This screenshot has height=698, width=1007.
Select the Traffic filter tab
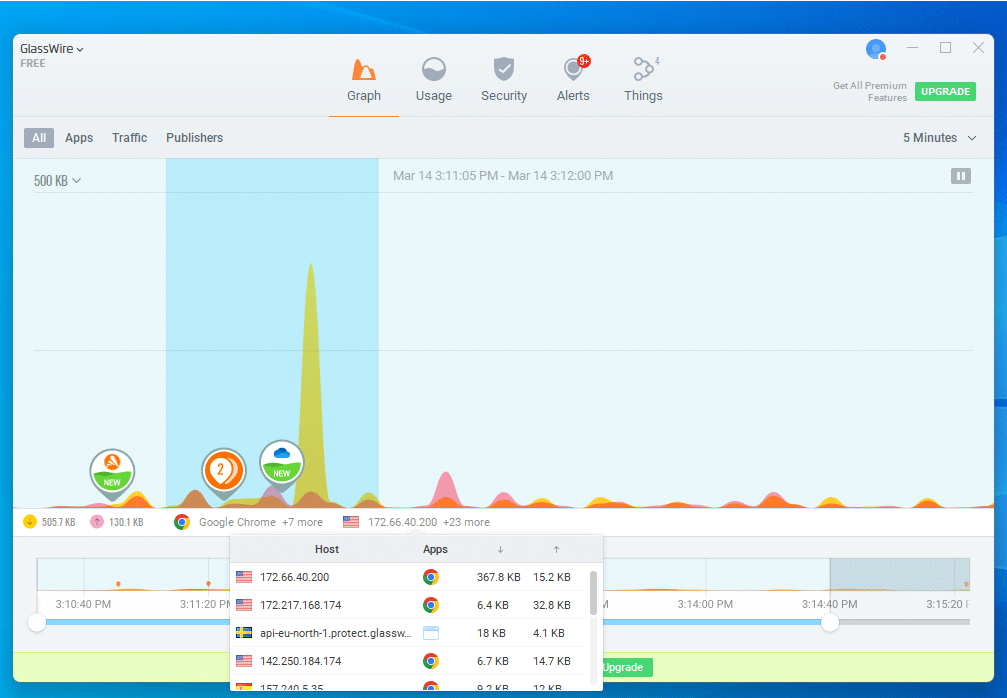click(129, 138)
